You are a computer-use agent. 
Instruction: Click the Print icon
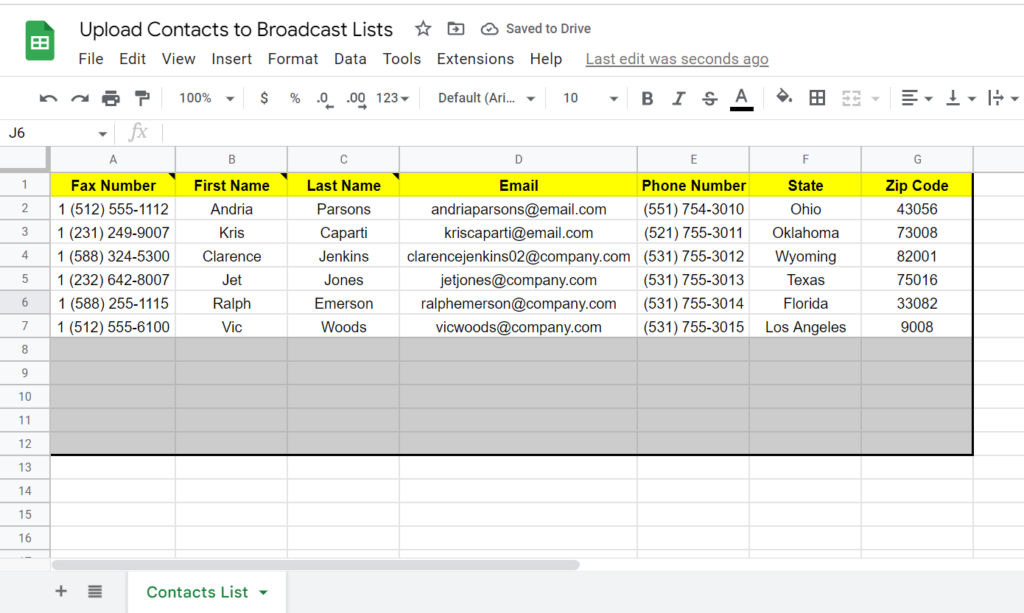point(111,99)
